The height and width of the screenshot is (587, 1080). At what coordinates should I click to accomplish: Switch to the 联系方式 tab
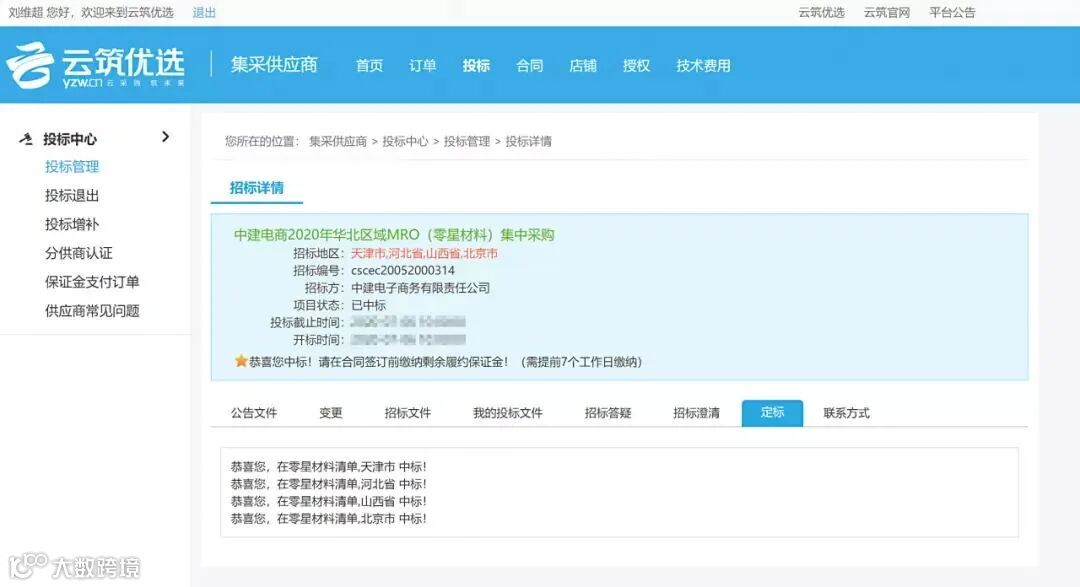click(847, 413)
